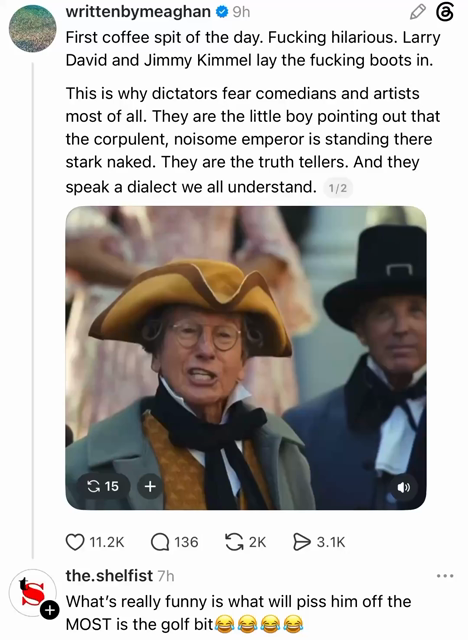Open writtenbymeaghan profile via username
Screen dimensions: 468x640
point(138,12)
